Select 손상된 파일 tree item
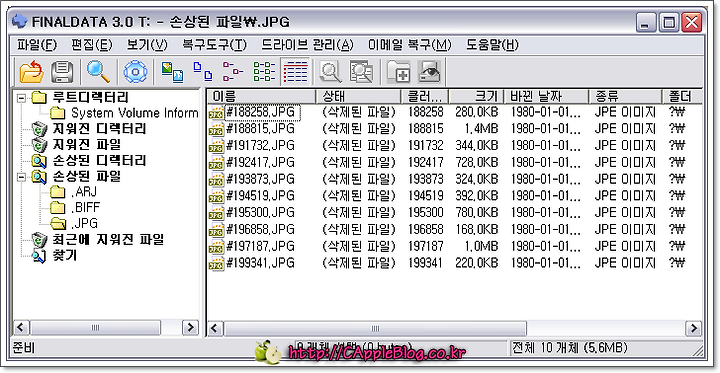The width and height of the screenshot is (720, 373). pos(86,176)
